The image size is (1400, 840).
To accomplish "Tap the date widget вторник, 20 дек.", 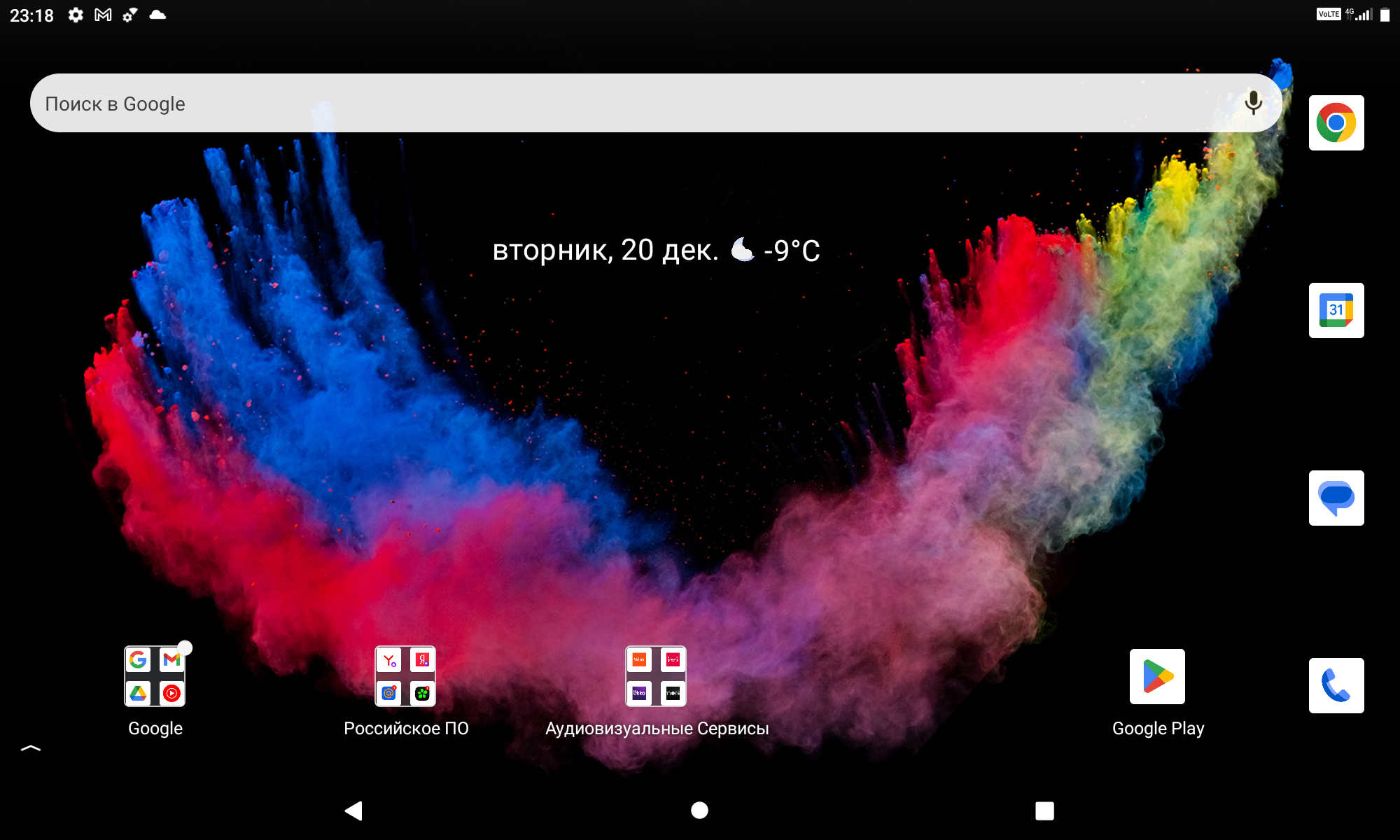I will click(x=605, y=251).
